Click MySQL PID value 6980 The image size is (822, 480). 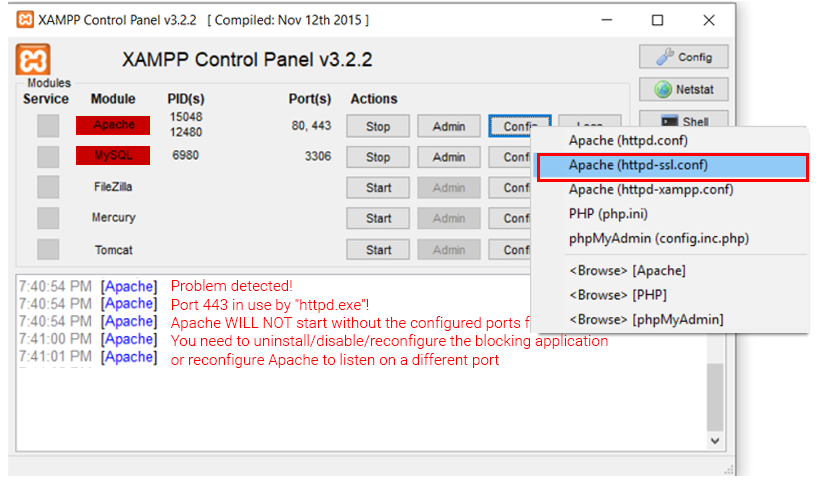point(186,155)
